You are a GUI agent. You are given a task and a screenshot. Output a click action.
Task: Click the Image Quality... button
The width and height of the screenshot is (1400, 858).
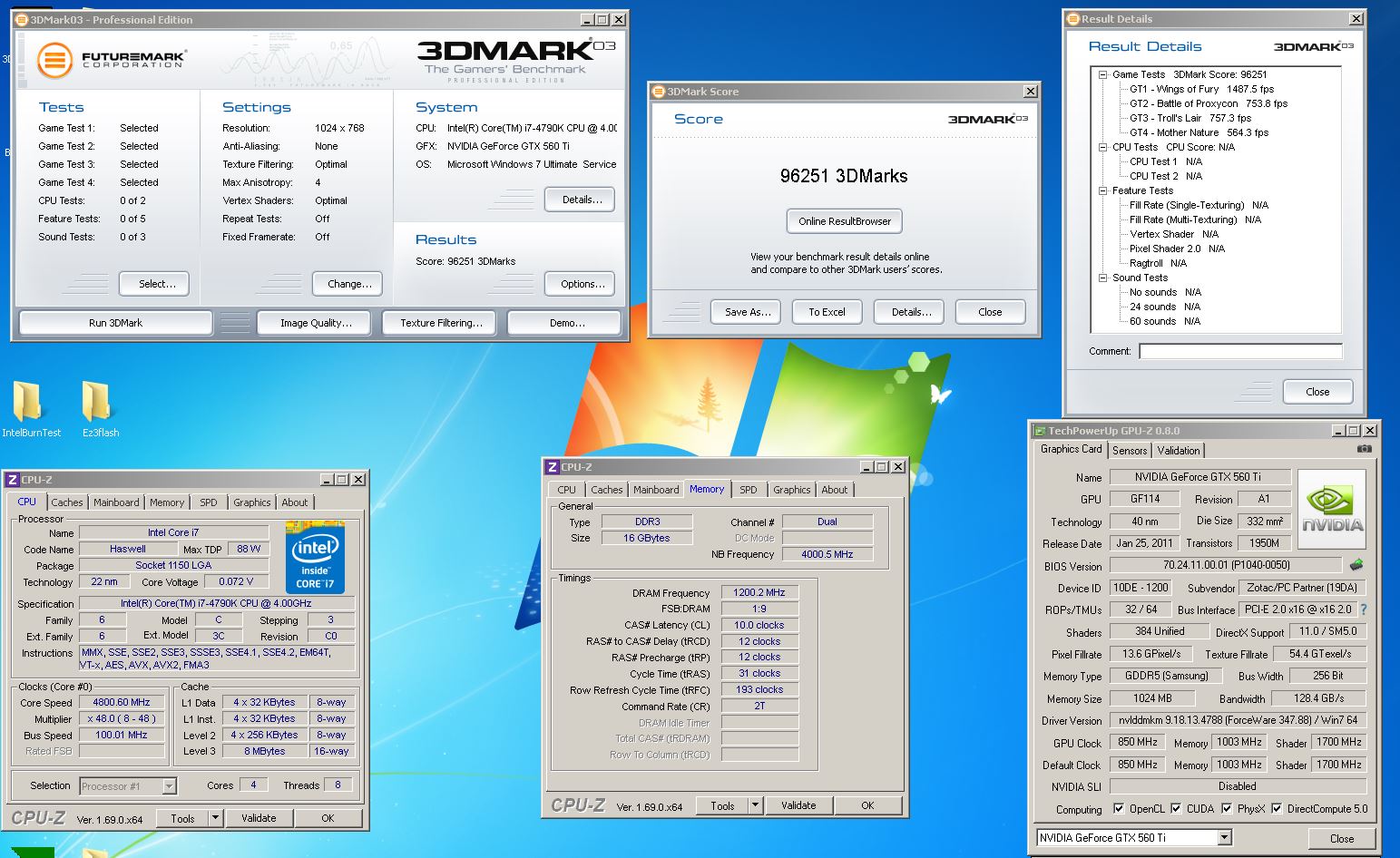click(x=316, y=323)
